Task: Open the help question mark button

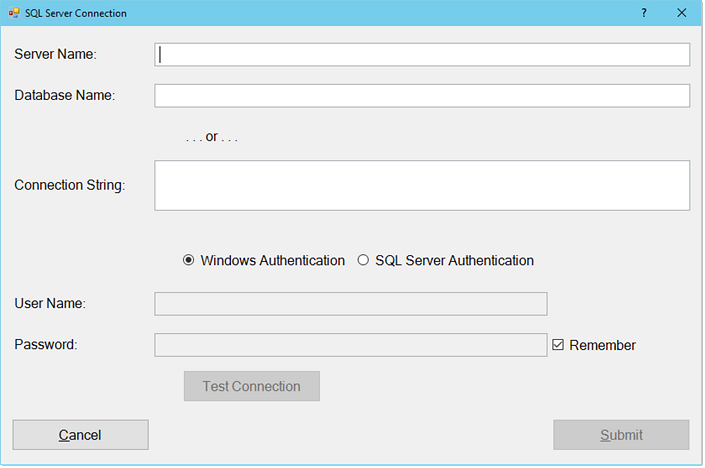Action: 644,13
